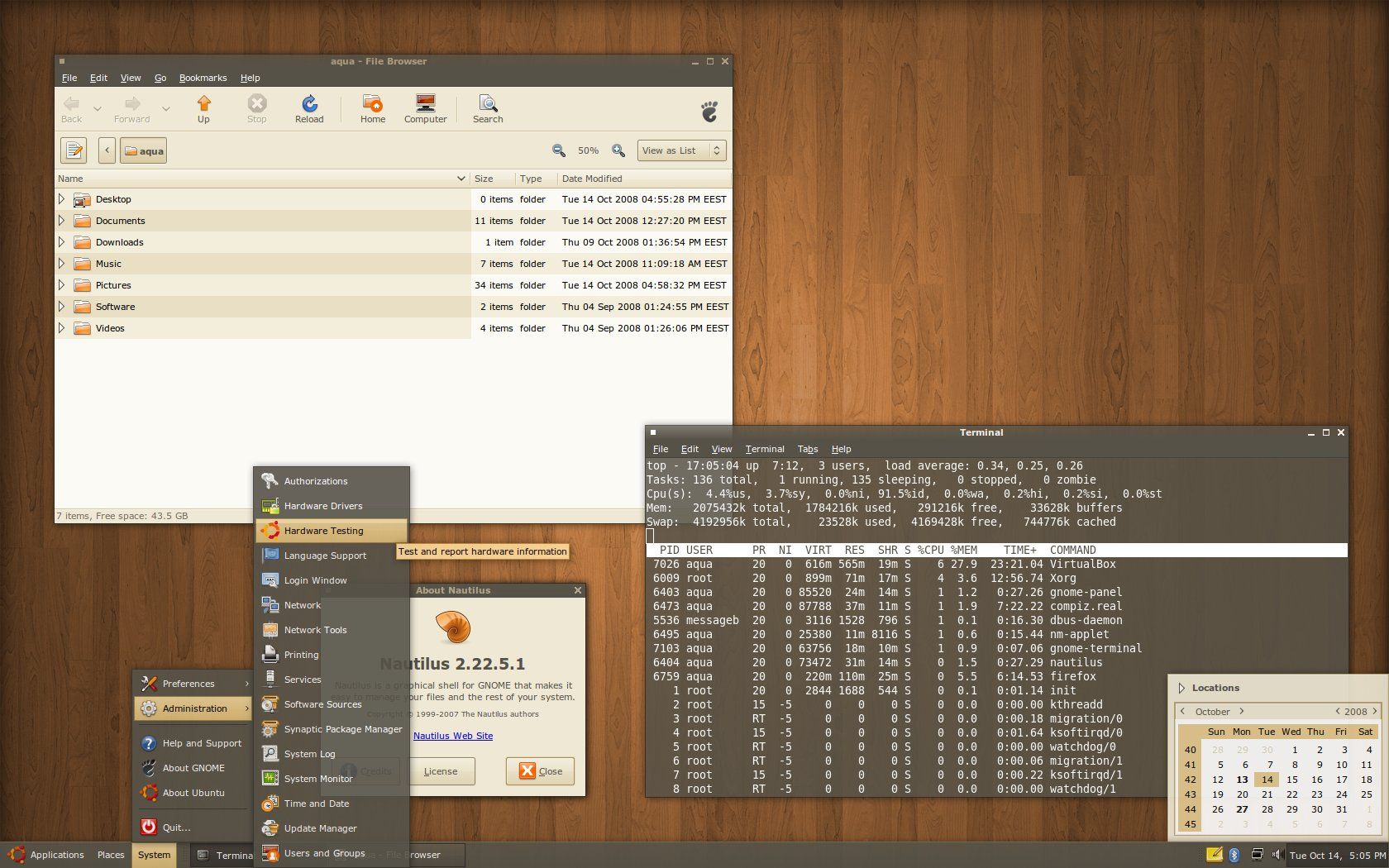Choose Quit from System menu
Image resolution: width=1389 pixels, height=868 pixels.
click(x=193, y=827)
